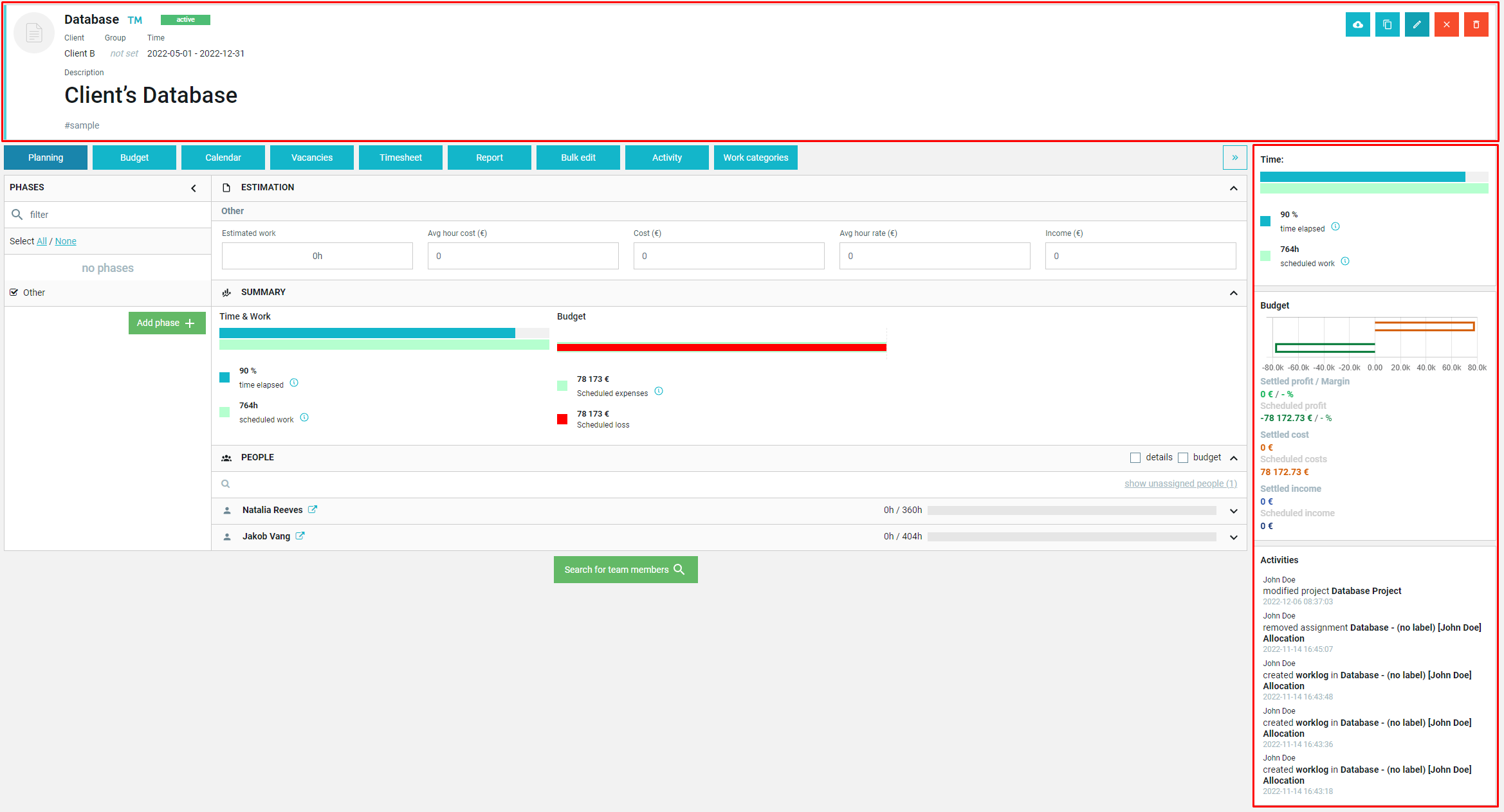Viewport: 1504px width, 812px height.
Task: Enable the budget checkbox in People
Action: pos(1183,458)
